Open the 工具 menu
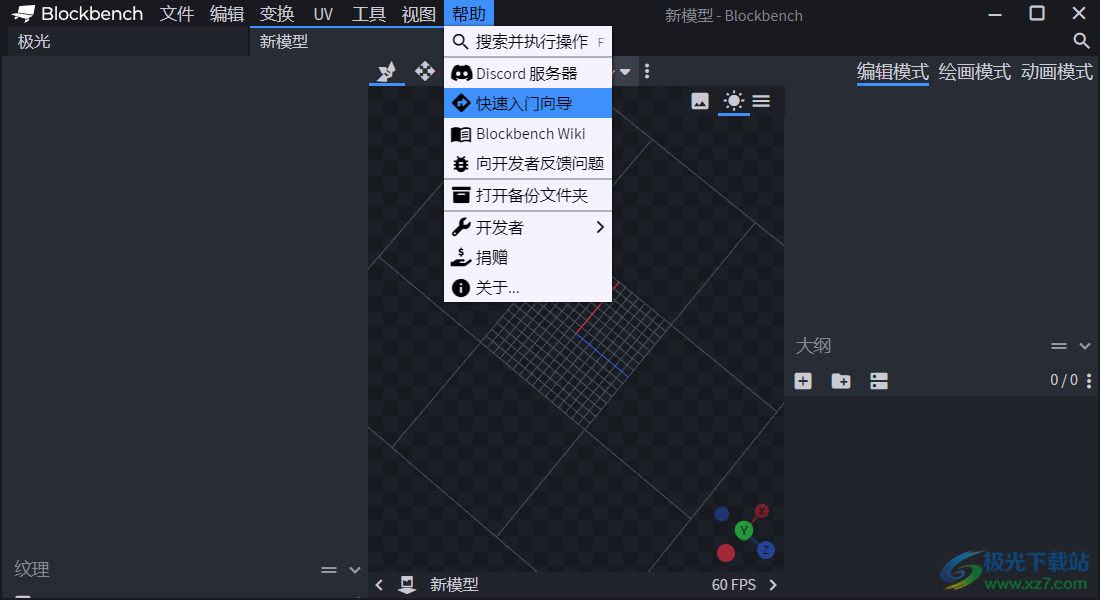Image resolution: width=1100 pixels, height=600 pixels. [369, 13]
